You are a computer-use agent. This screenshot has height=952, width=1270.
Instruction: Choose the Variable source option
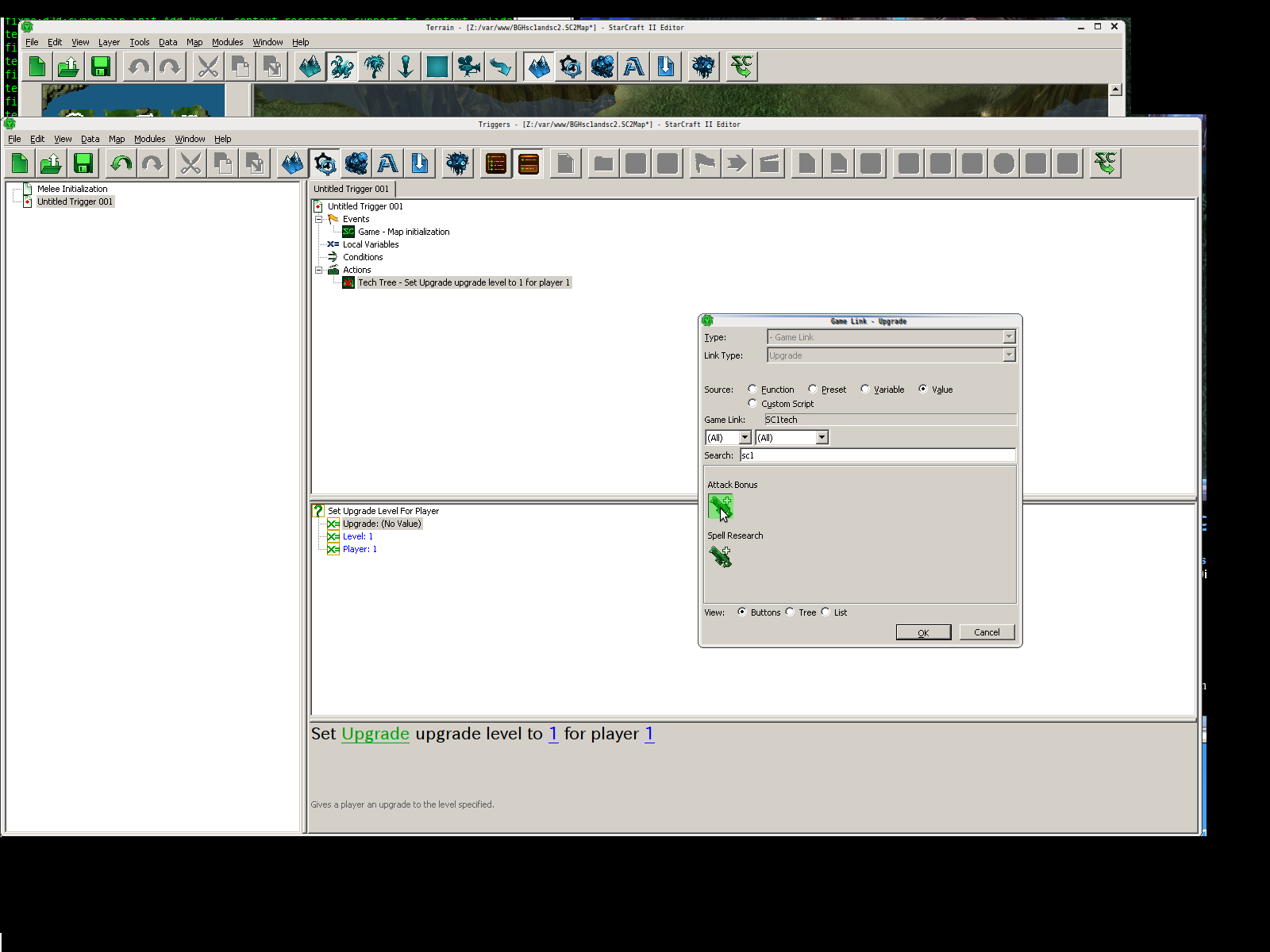(865, 389)
